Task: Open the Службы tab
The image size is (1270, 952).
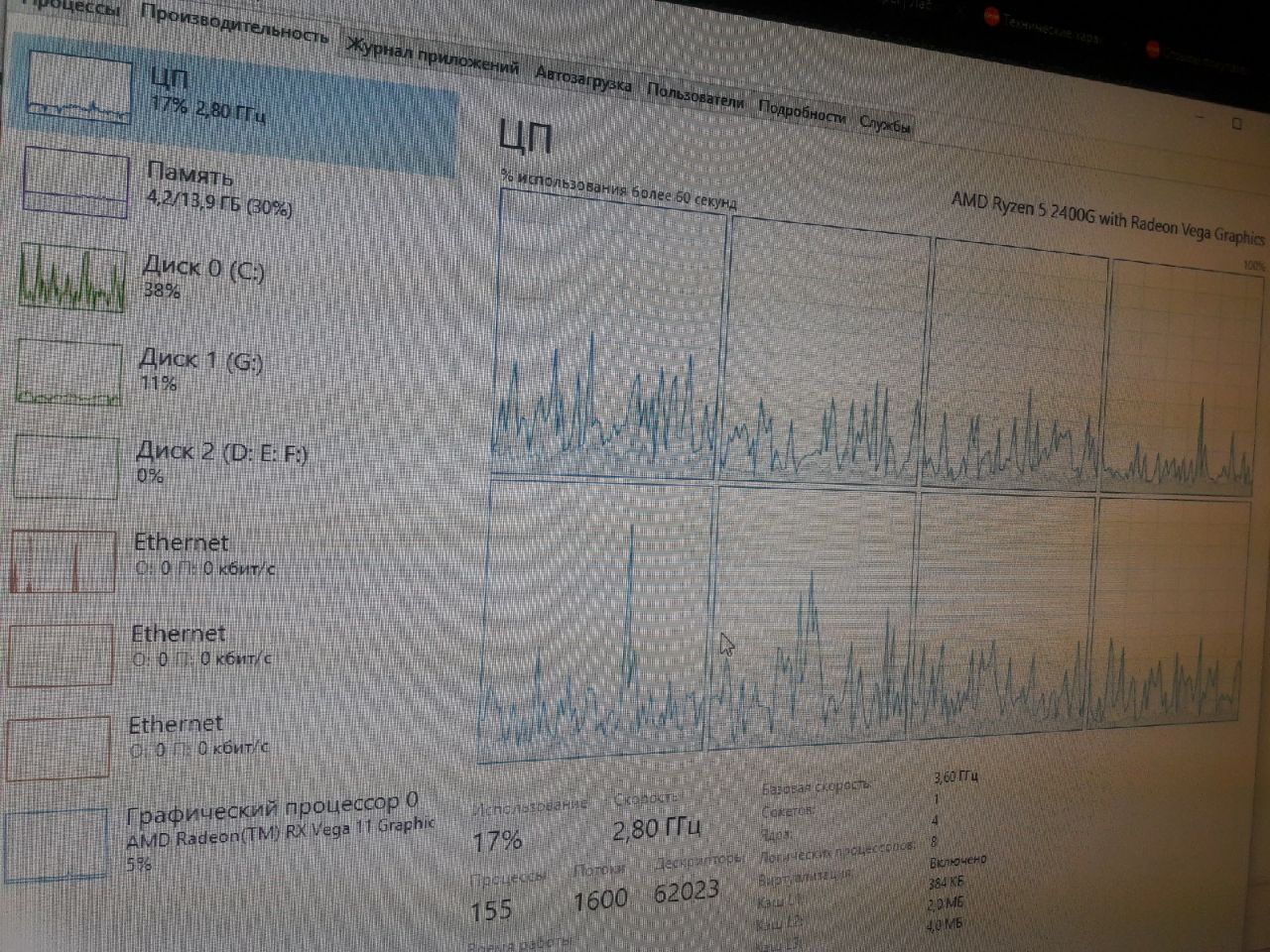Action: [884, 124]
